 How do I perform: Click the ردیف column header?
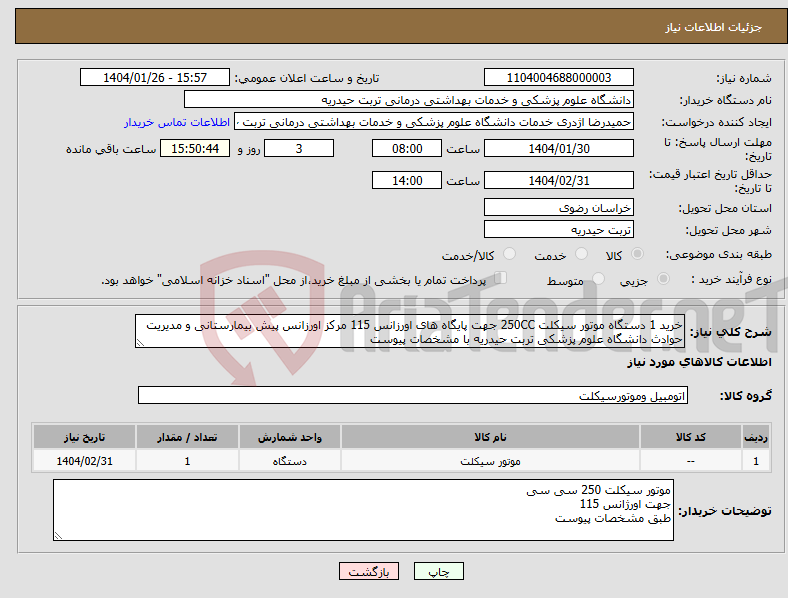pos(756,437)
